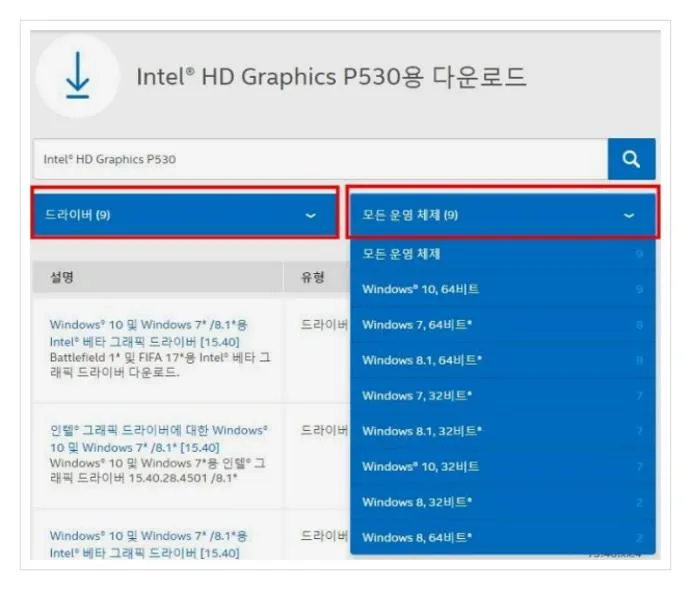Choose Windows 8, 64비트 option

502,538
